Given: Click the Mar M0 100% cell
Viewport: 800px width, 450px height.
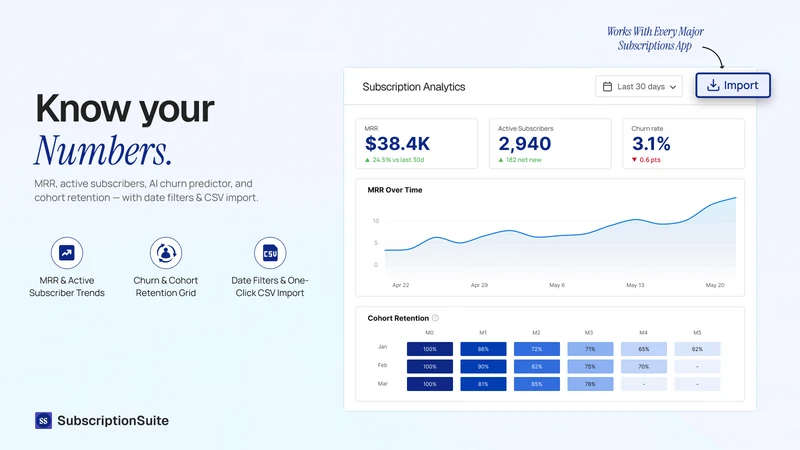Looking at the screenshot, I should pos(430,384).
